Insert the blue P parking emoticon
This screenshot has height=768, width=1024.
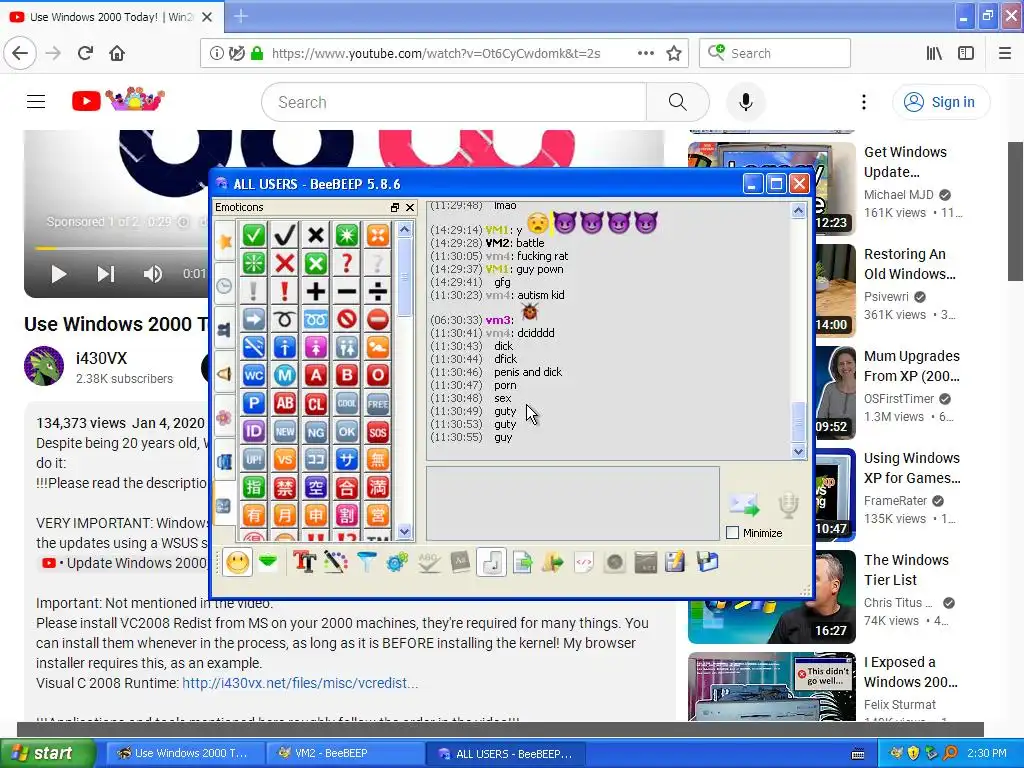coord(253,404)
